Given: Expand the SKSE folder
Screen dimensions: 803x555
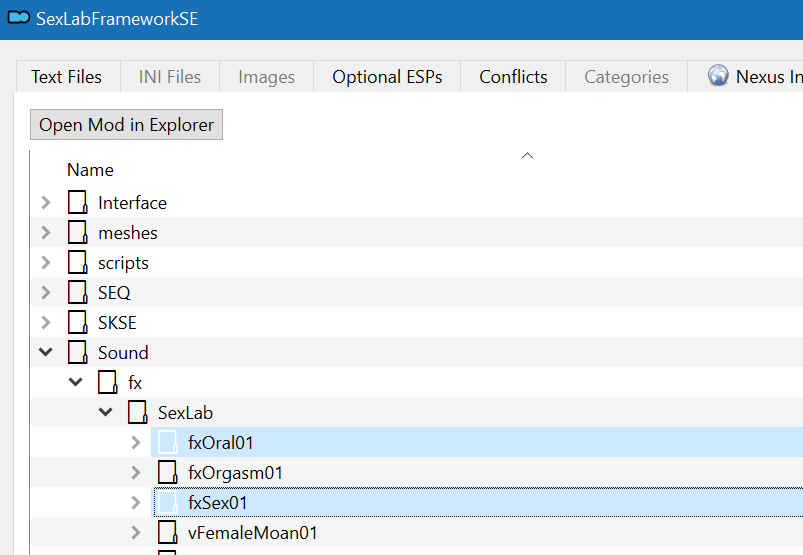Looking at the screenshot, I should click(x=46, y=323).
